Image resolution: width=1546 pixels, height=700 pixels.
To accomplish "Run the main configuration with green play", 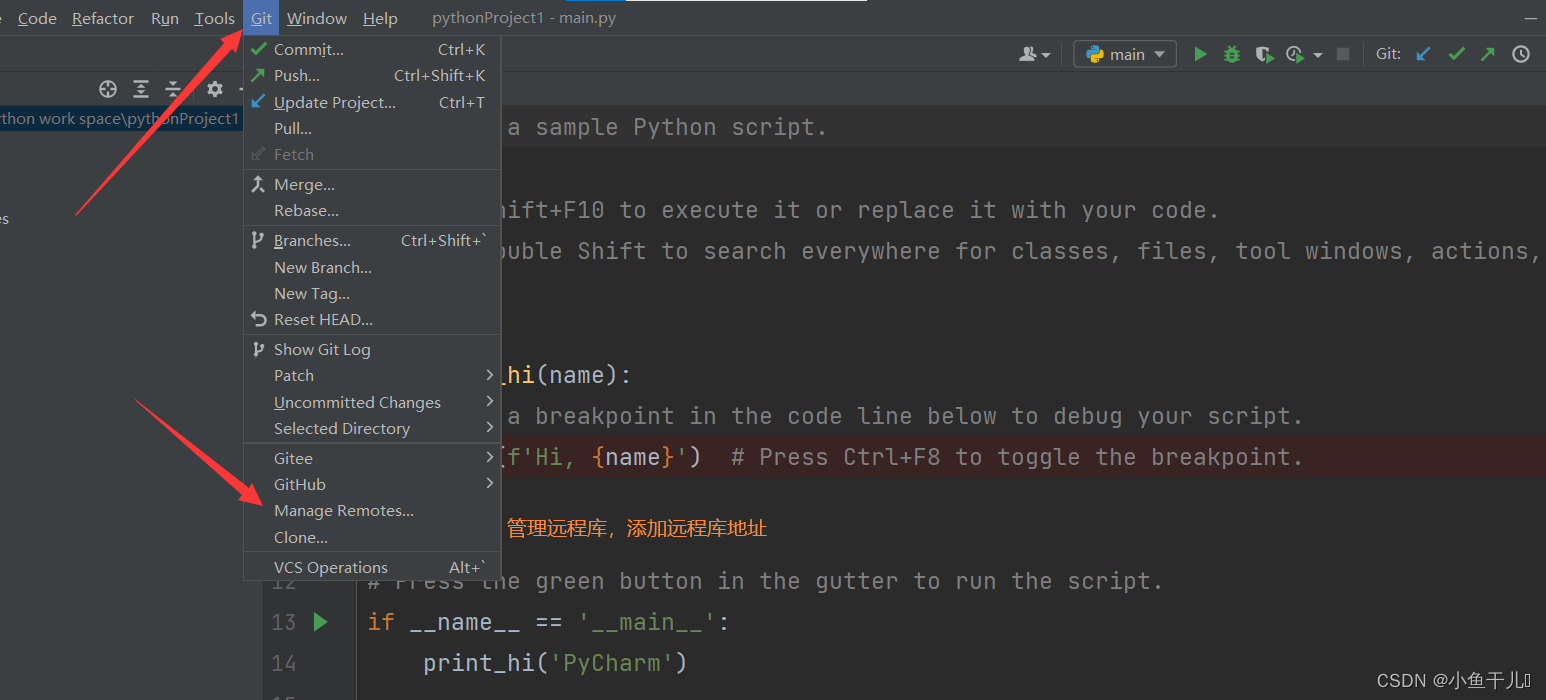I will pos(1201,54).
